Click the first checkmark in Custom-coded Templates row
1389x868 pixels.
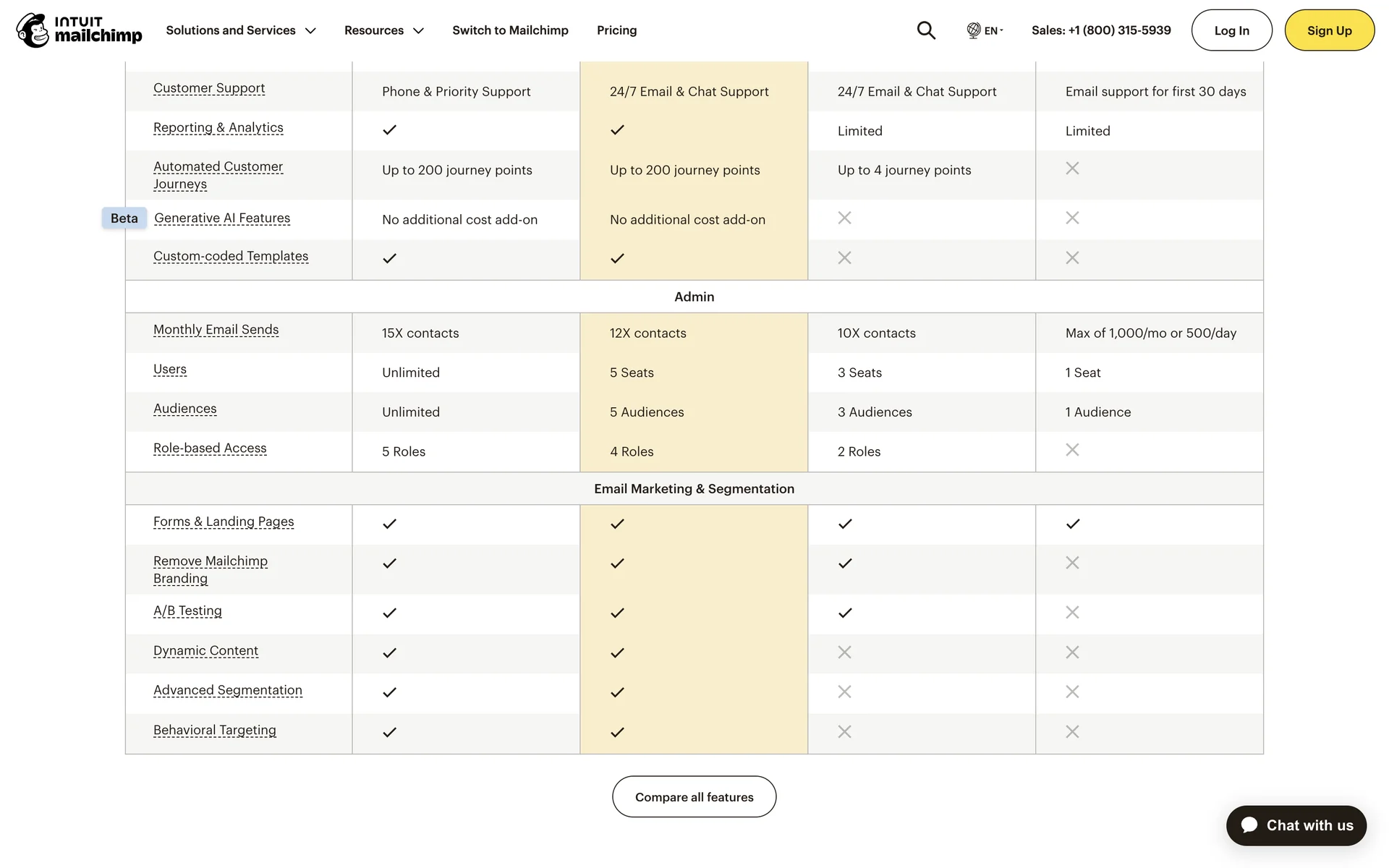pyautogui.click(x=389, y=258)
